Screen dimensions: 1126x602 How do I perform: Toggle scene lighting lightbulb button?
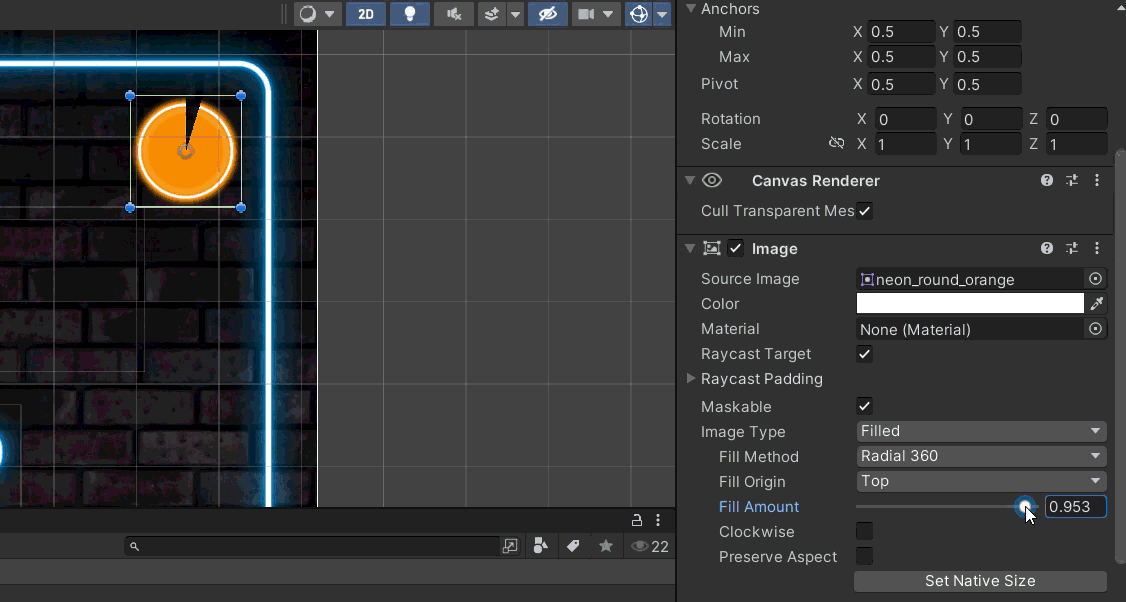(x=410, y=14)
